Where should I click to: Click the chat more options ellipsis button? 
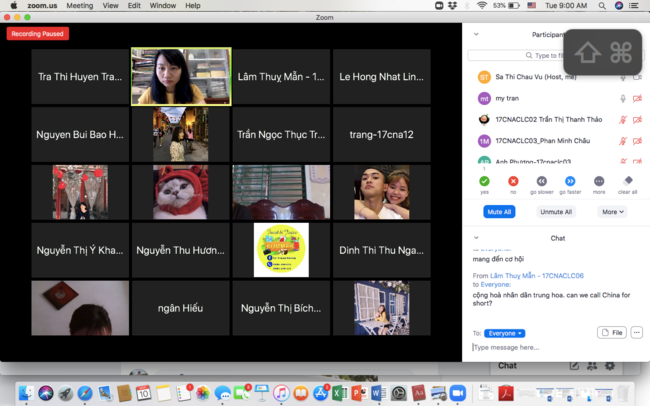point(636,332)
